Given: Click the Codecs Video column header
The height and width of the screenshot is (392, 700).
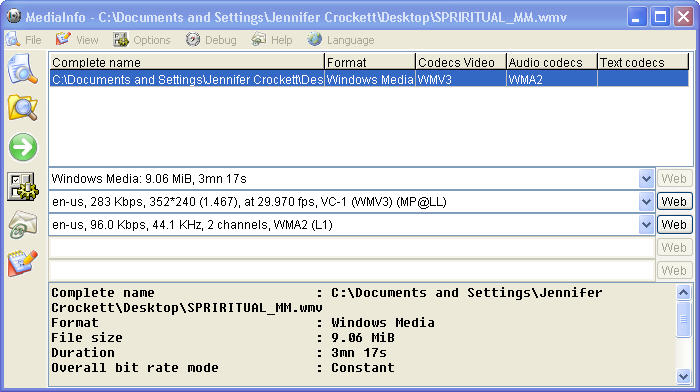Looking at the screenshot, I should tap(461, 62).
